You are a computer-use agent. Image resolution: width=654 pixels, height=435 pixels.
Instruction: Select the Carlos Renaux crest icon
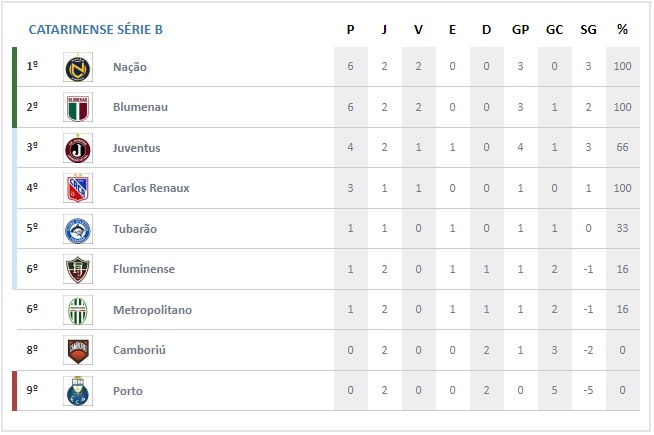pos(78,189)
